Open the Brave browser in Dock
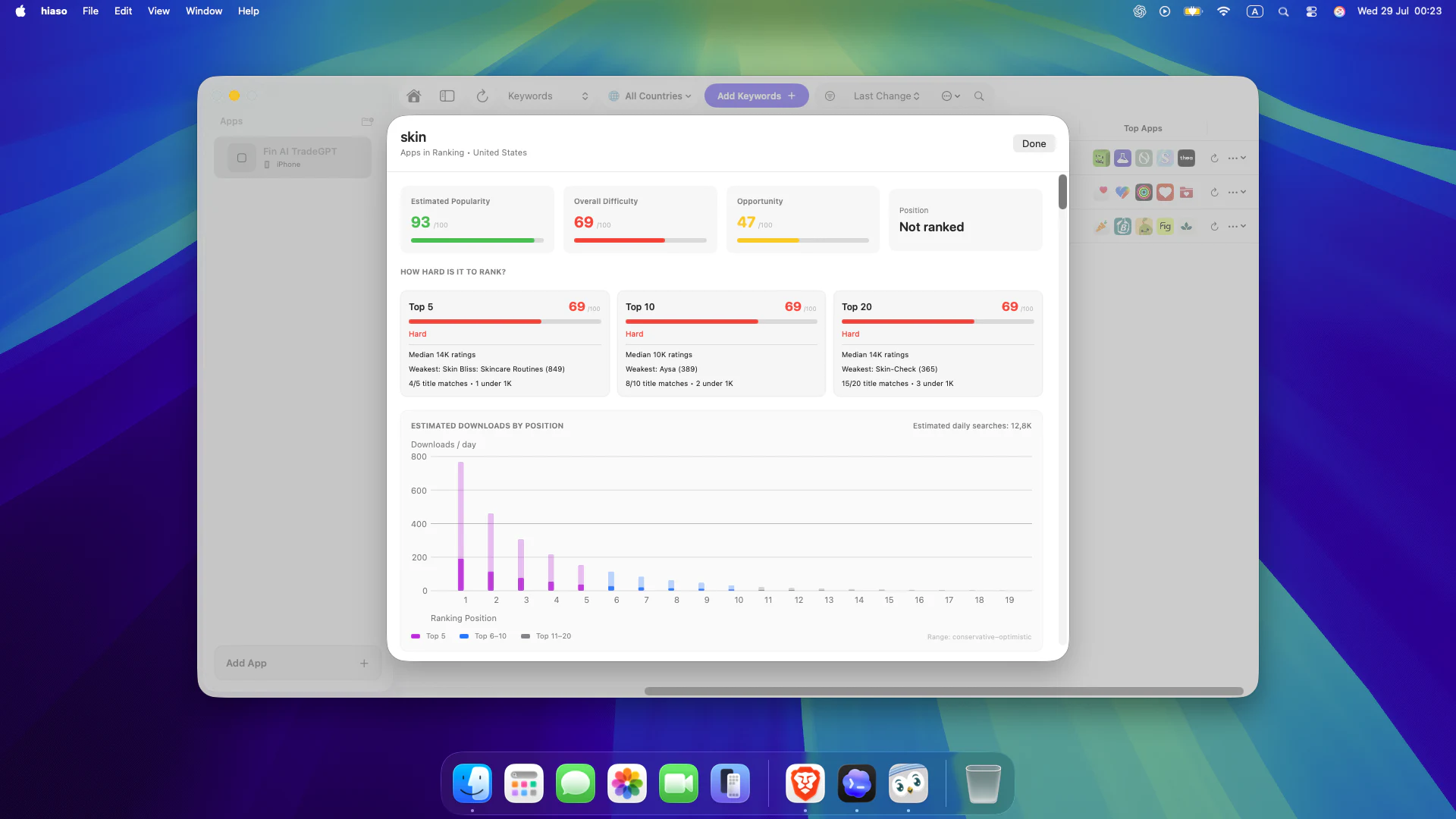The height and width of the screenshot is (819, 1456). 805,783
